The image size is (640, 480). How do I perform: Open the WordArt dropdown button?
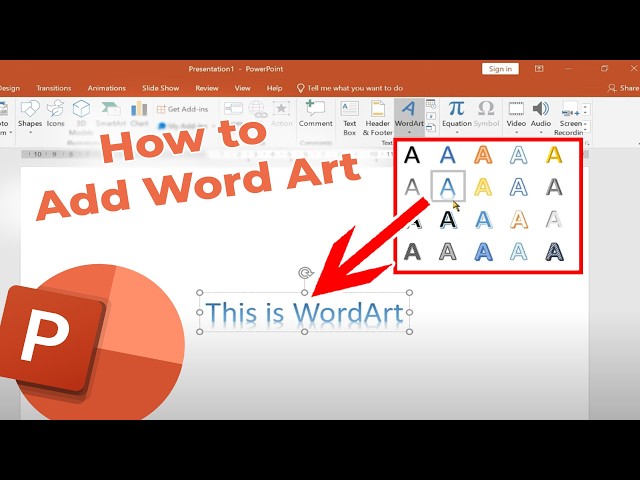click(x=409, y=118)
